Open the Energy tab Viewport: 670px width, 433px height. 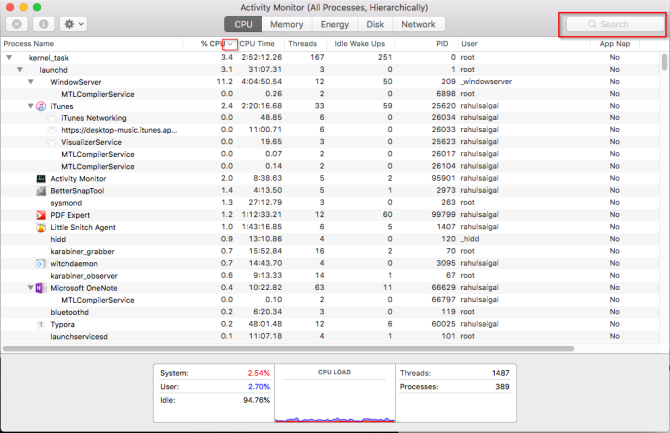335,24
